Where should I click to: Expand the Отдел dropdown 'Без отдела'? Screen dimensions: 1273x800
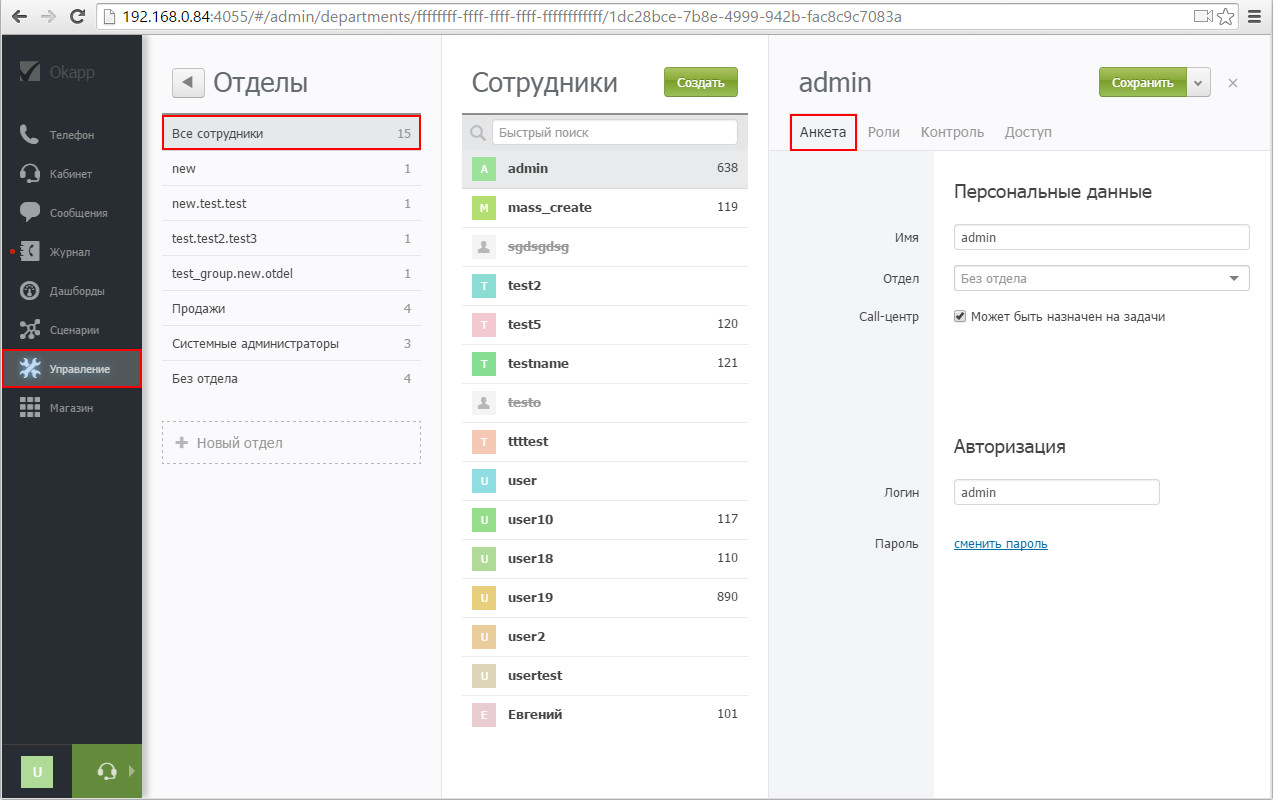coord(1101,279)
